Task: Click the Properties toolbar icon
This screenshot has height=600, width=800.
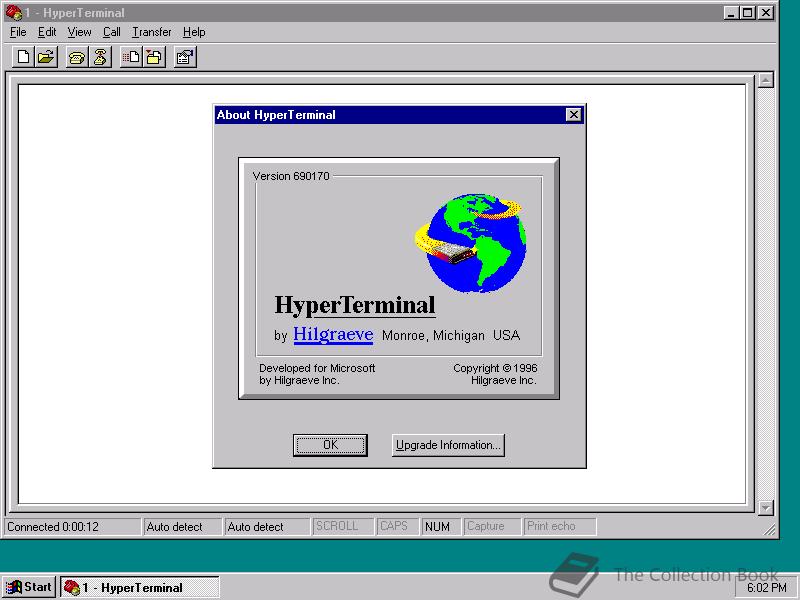Action: [x=185, y=57]
